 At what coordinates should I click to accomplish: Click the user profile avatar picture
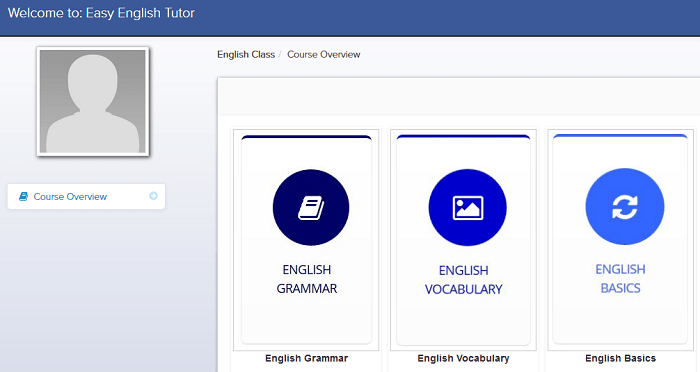click(93, 101)
